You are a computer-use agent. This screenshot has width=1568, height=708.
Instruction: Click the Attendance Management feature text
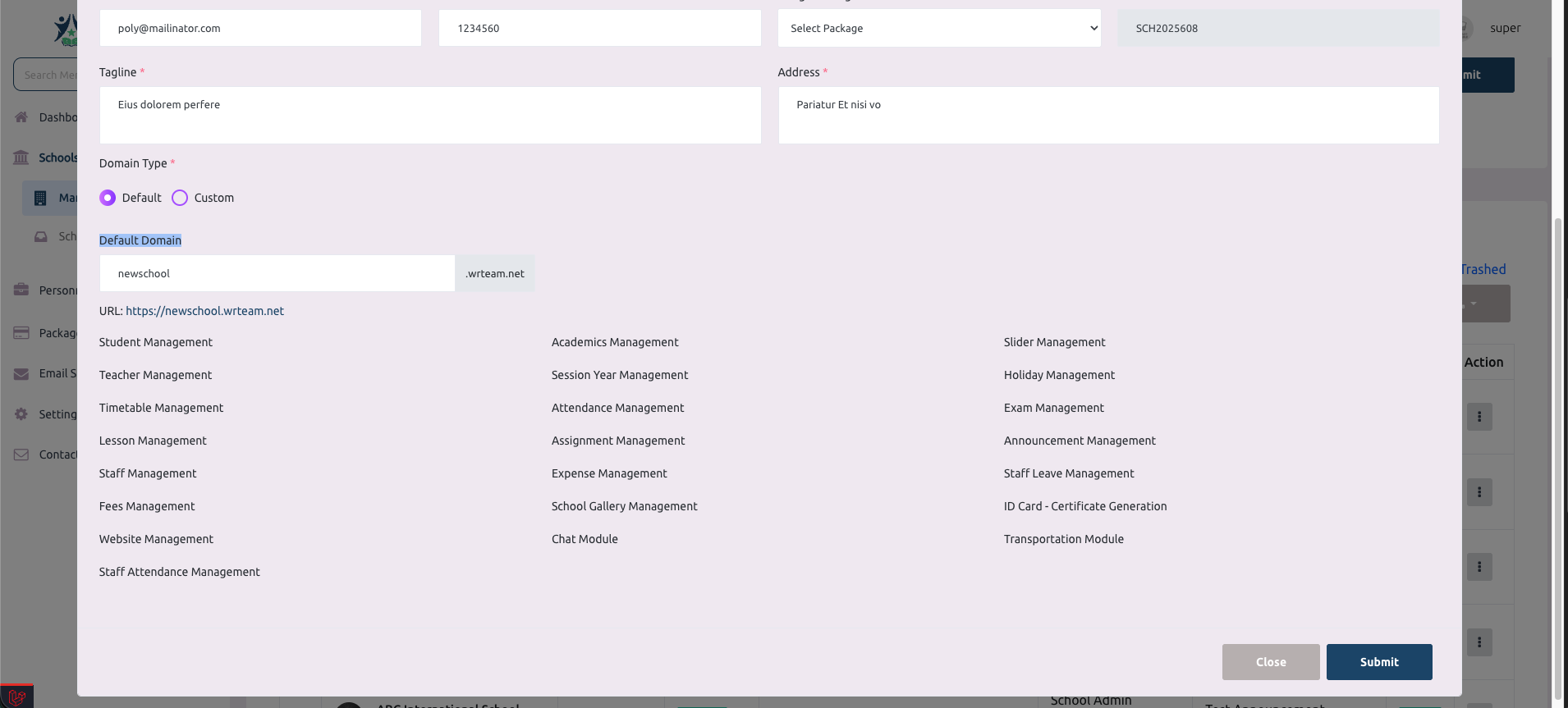[x=617, y=408]
